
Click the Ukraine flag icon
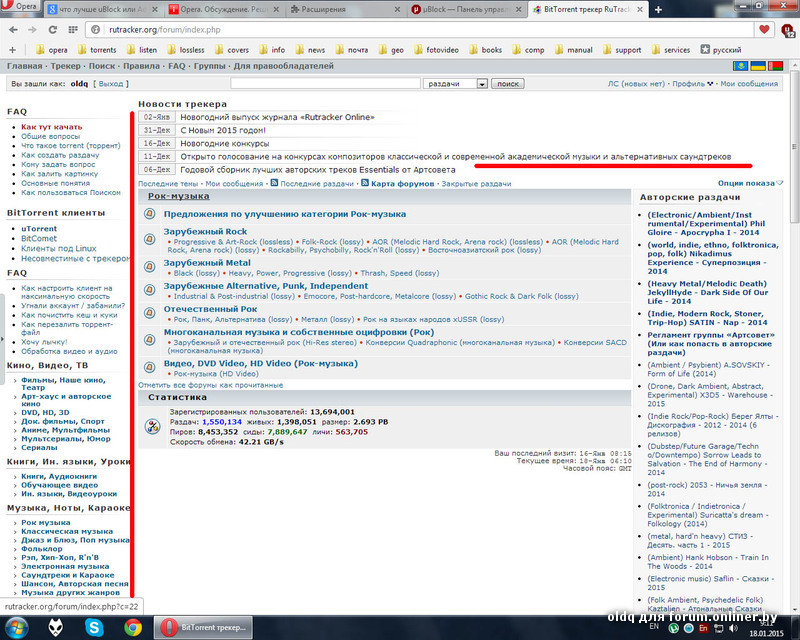(x=759, y=65)
